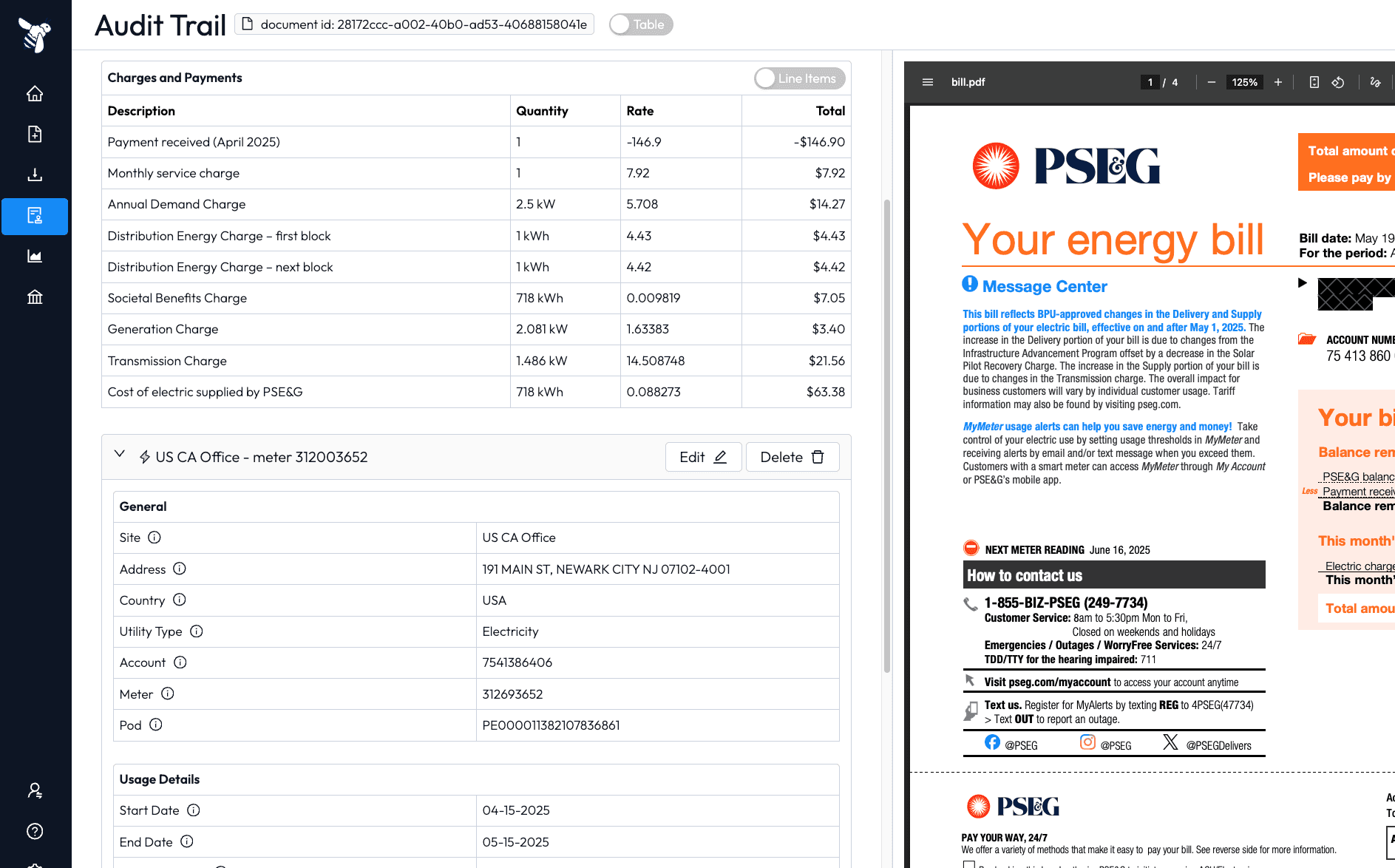
Task: Click the fit to page icon
Action: (1314, 82)
